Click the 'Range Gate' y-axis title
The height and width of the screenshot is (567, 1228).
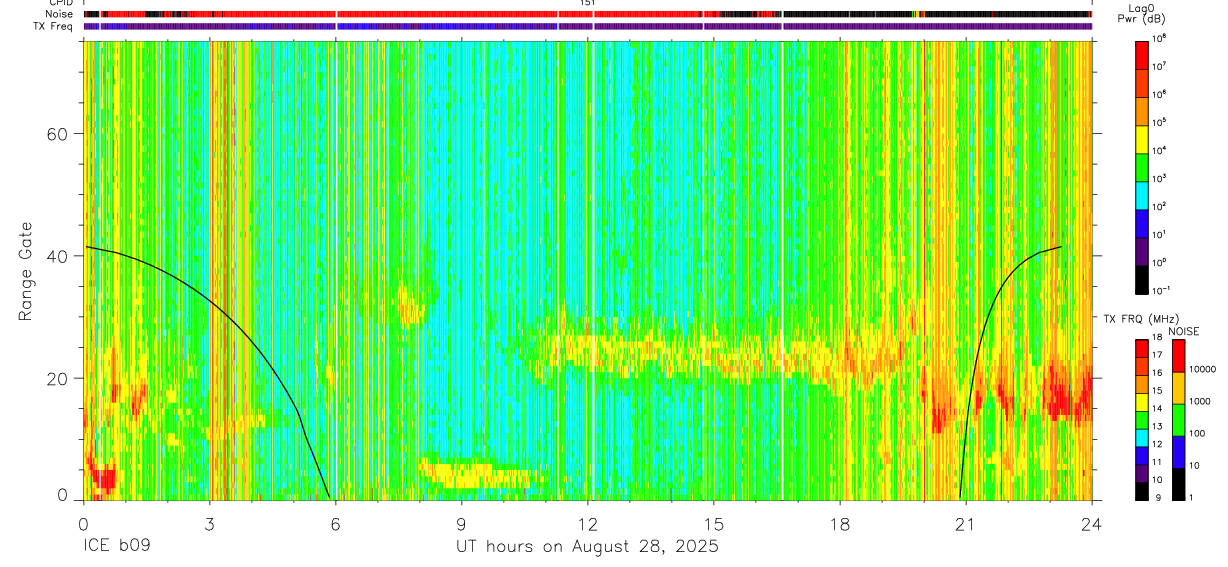tap(25, 271)
